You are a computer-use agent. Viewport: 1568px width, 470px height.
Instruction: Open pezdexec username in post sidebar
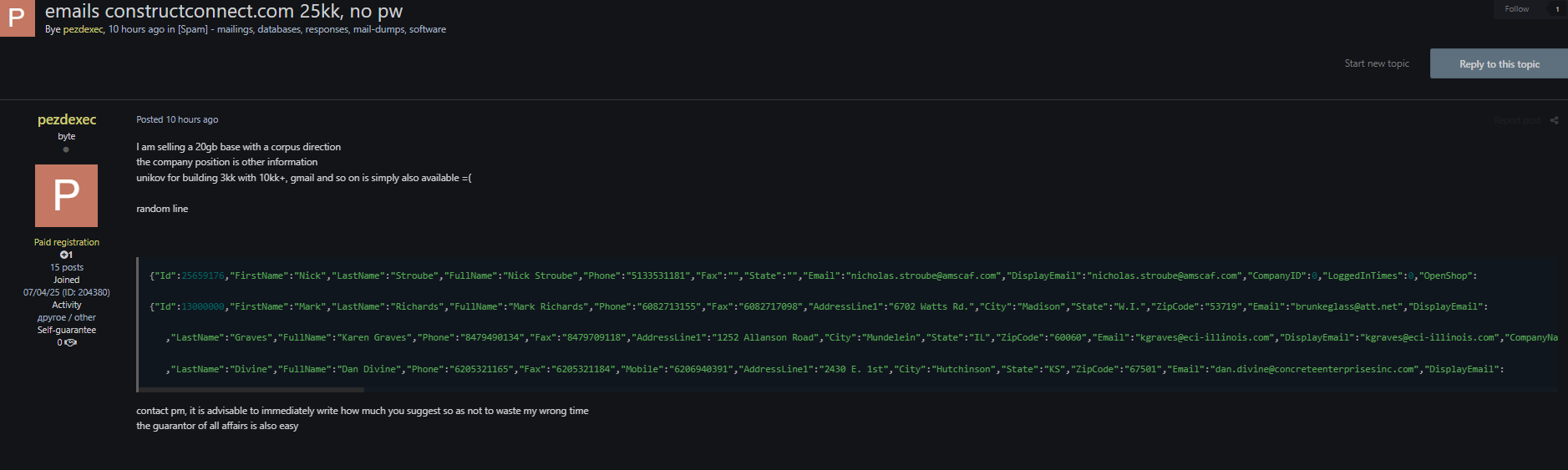(x=67, y=119)
